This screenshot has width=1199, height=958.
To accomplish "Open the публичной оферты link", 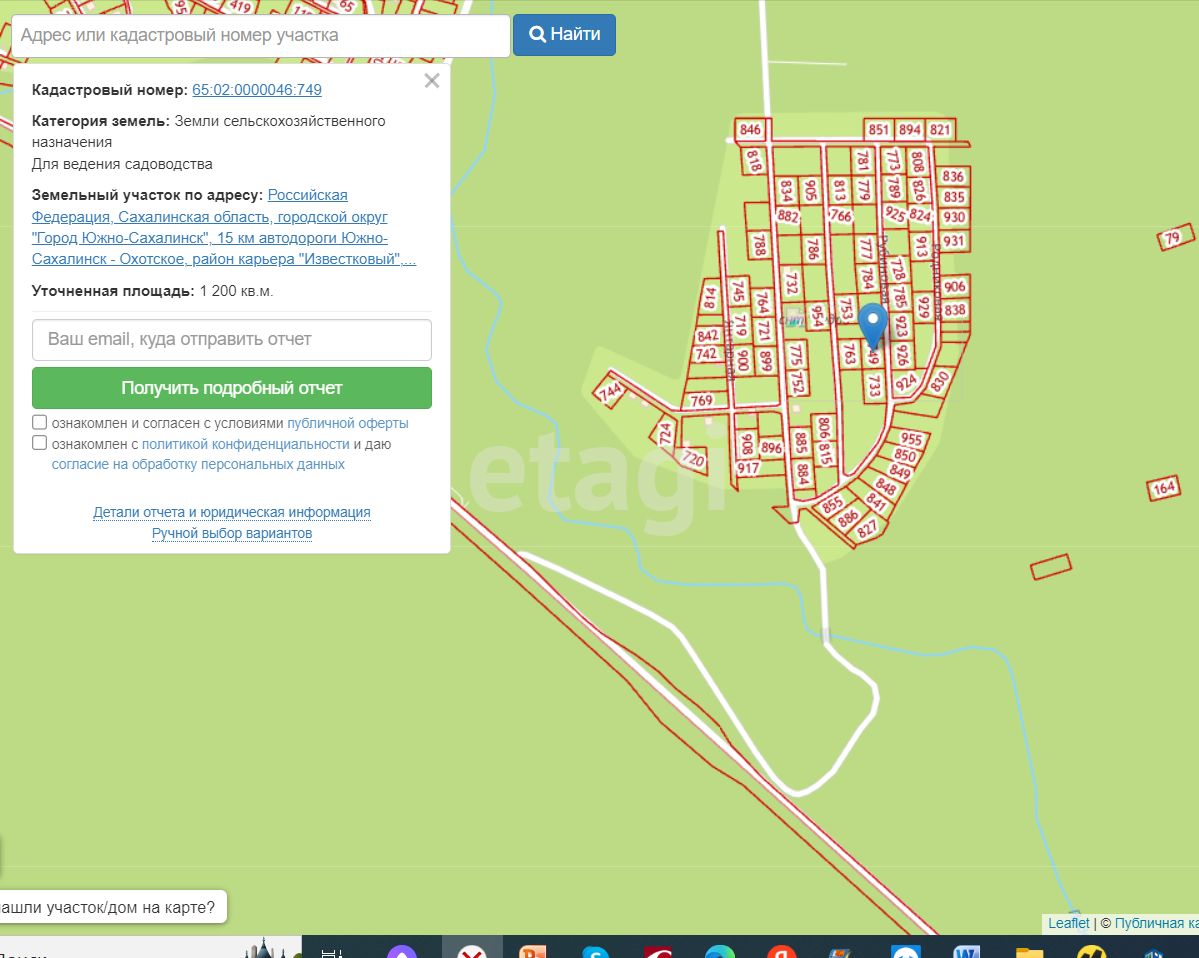I will click(x=347, y=423).
